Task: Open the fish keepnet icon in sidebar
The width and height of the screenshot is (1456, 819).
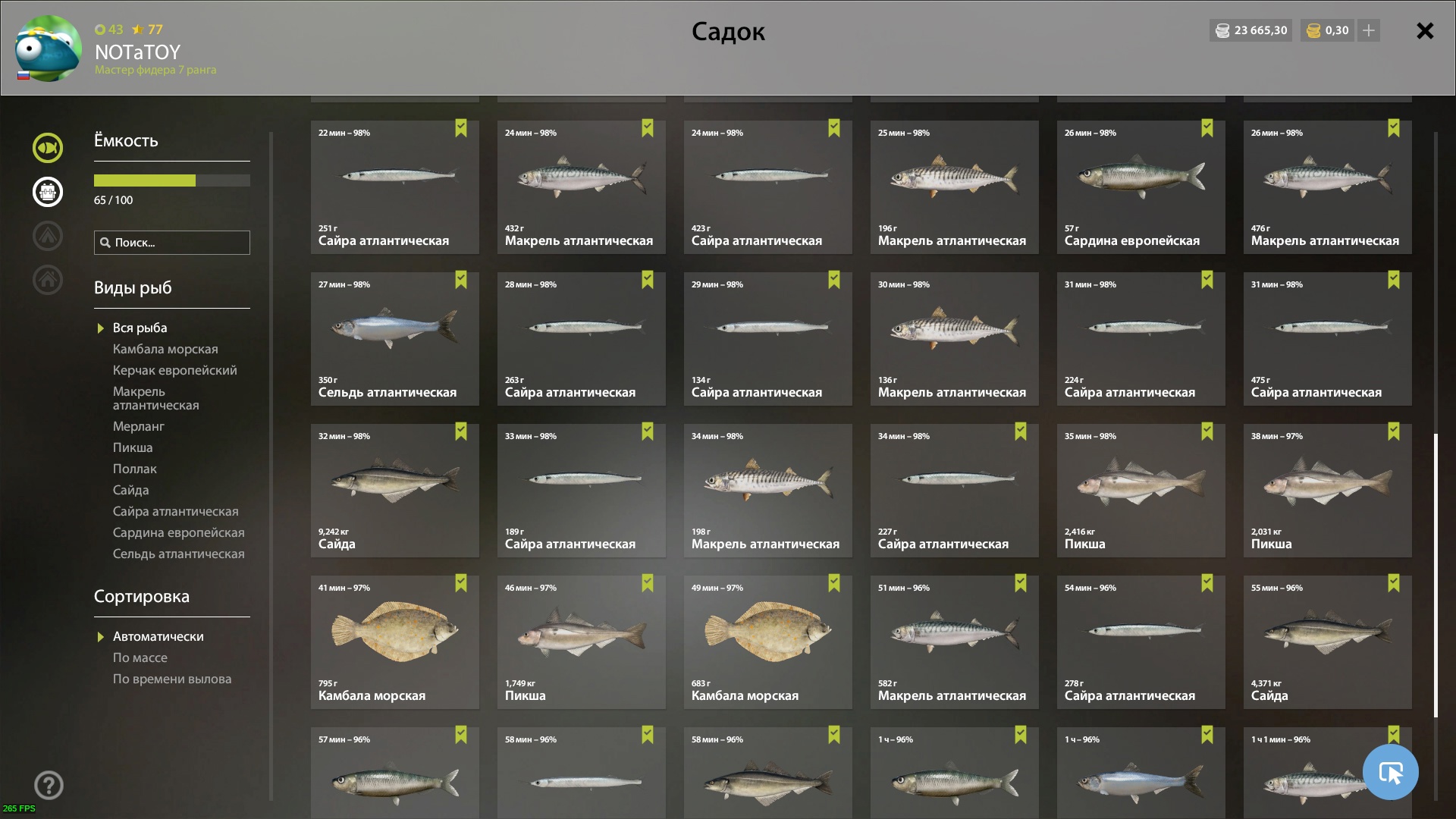Action: pyautogui.click(x=48, y=148)
